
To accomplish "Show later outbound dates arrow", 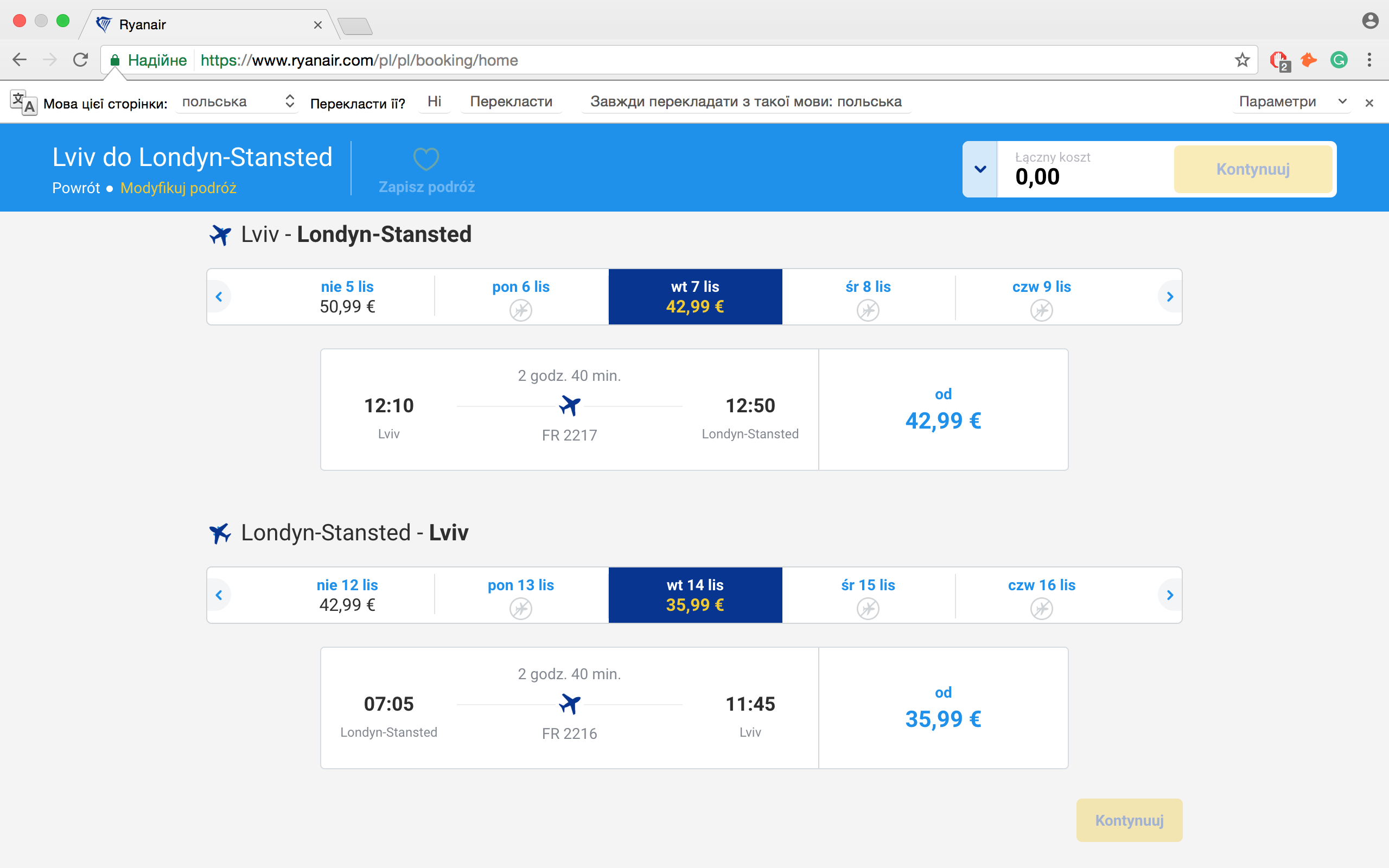I will (x=1170, y=297).
